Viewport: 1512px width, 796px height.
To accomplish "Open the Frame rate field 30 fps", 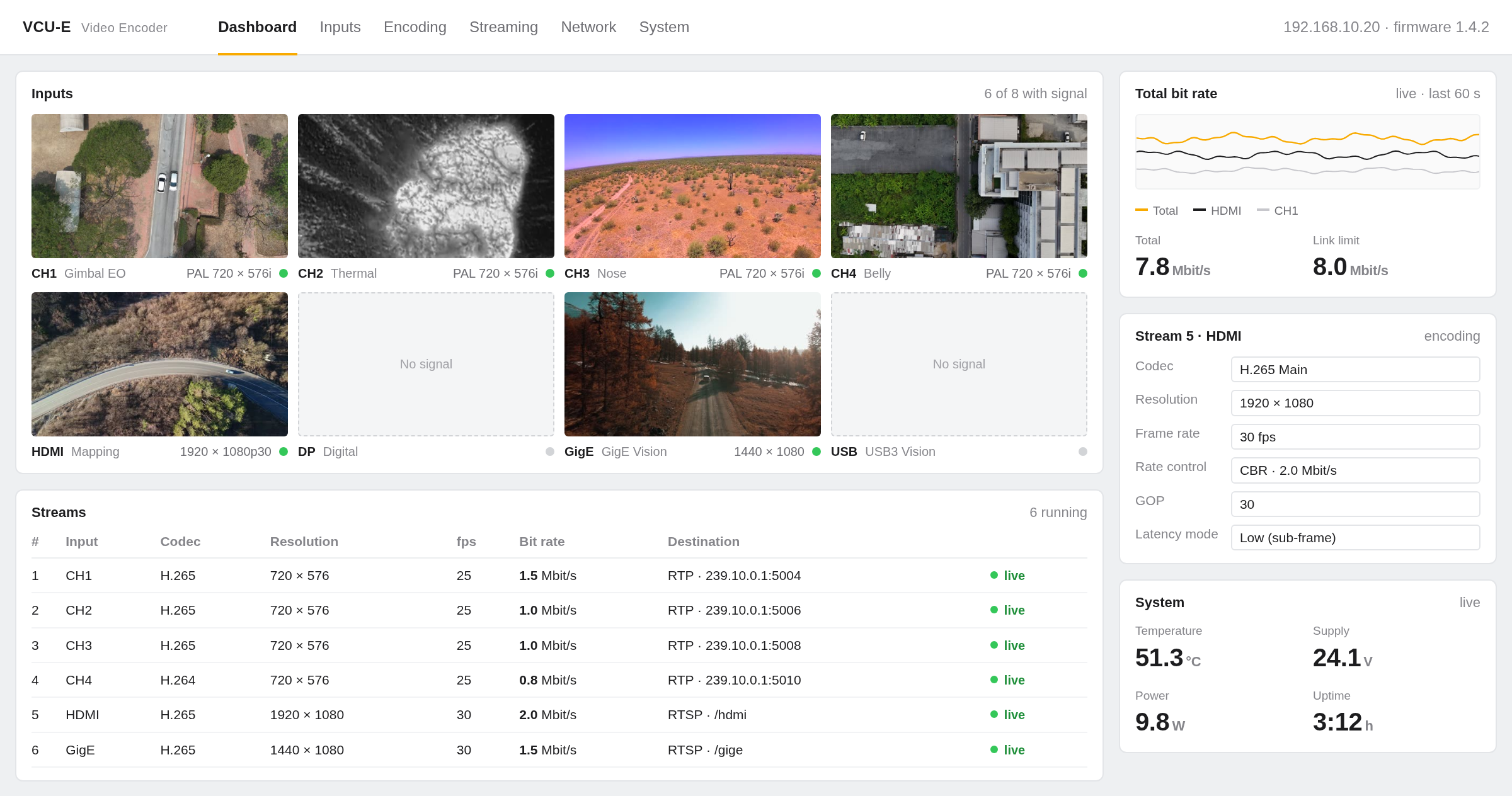I will (1355, 437).
